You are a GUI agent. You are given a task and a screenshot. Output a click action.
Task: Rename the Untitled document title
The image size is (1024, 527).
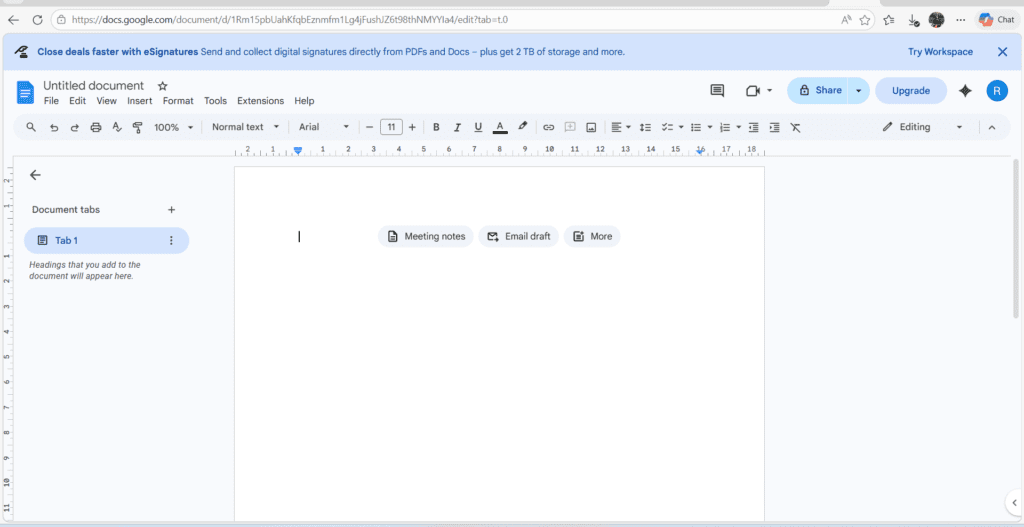93,86
